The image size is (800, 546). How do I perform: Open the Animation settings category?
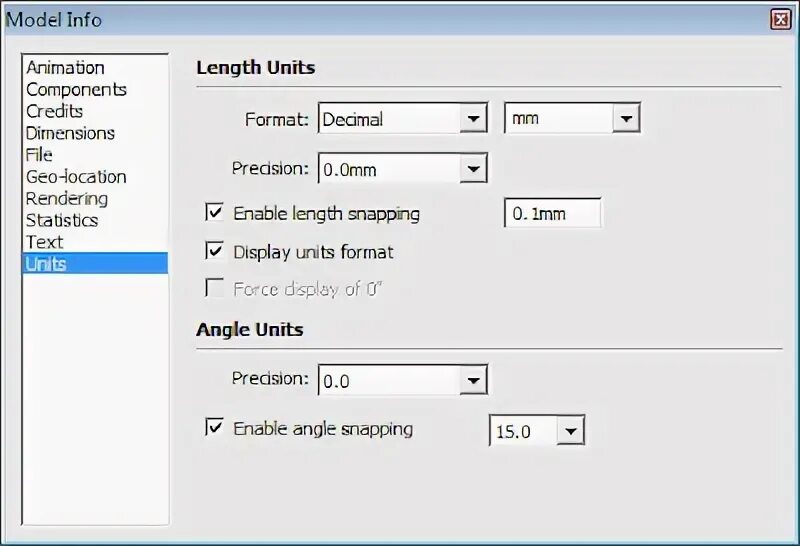point(65,67)
